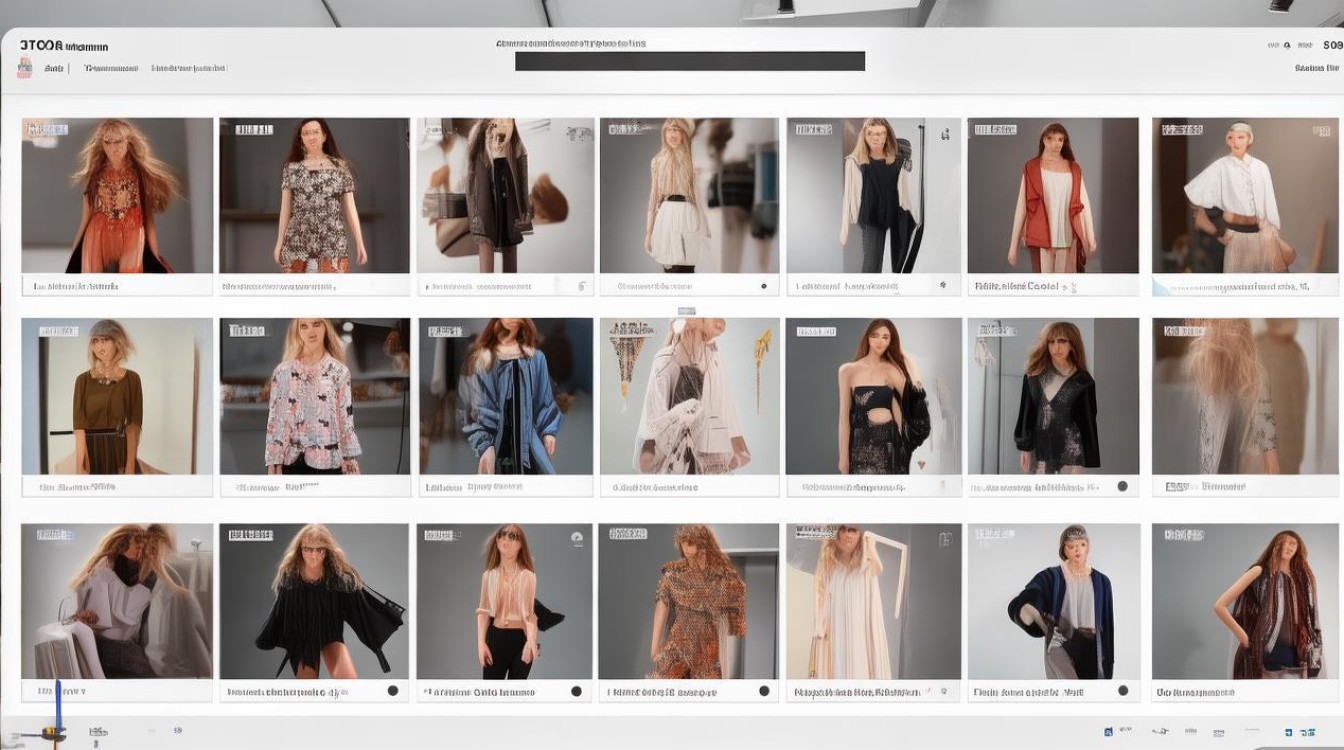Viewport: 1344px width, 750px height.
Task: Toggle the dark dot under the black lace top card
Action: [x=1122, y=486]
